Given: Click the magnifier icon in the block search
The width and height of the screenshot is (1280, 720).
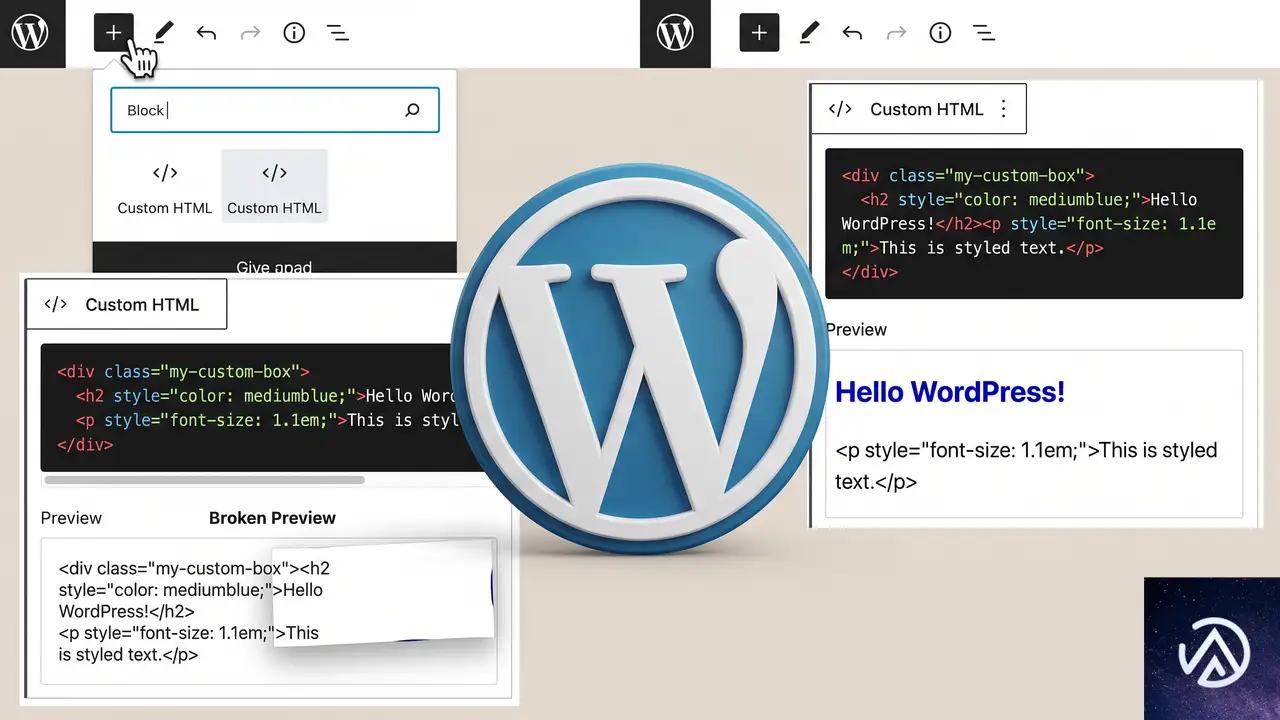Looking at the screenshot, I should pos(412,110).
